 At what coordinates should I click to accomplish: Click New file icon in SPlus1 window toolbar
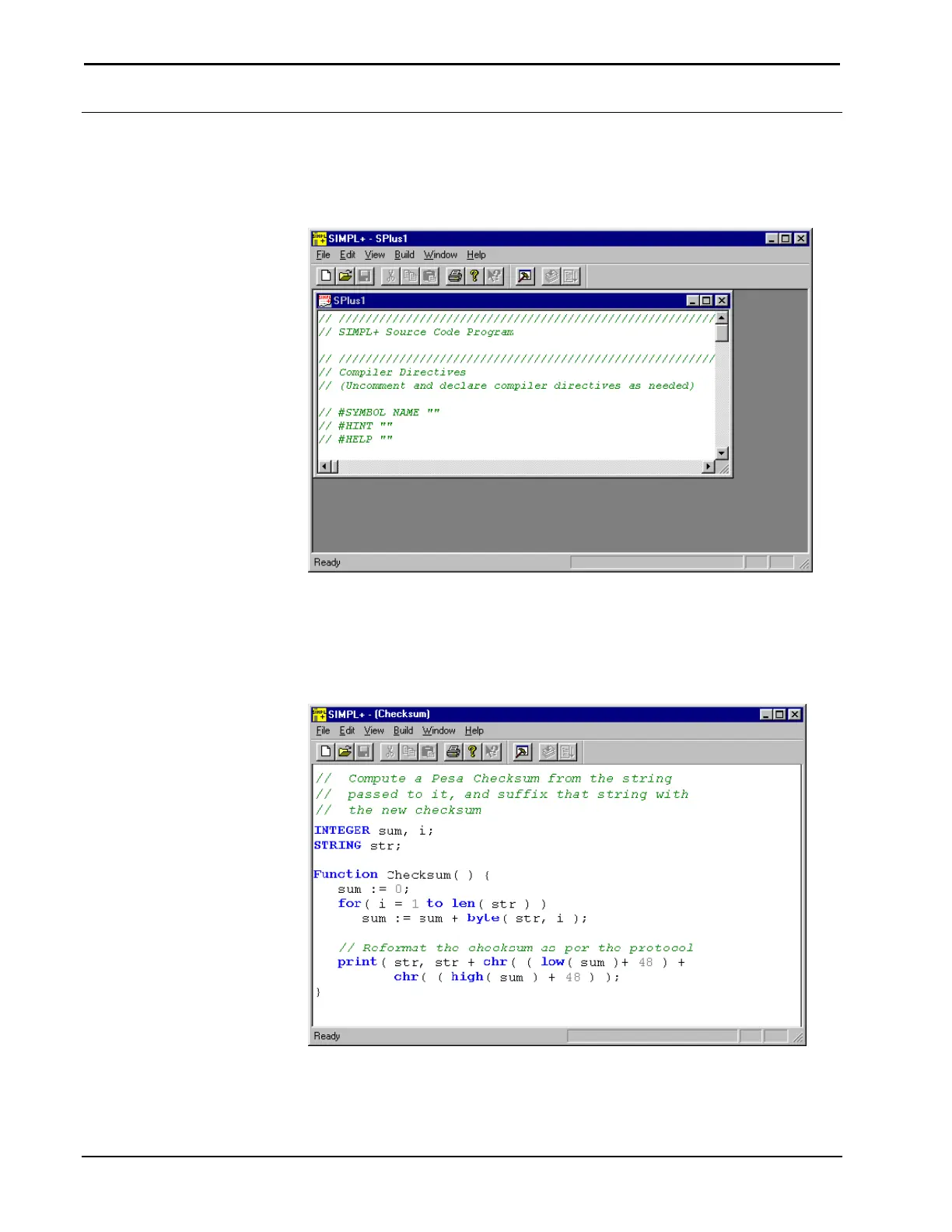coord(326,276)
